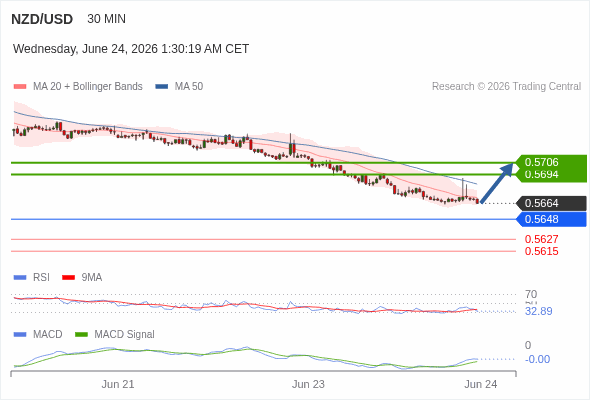This screenshot has width=590, height=400.
Task: Click the 32.89 RSI value
Action: [x=539, y=311]
